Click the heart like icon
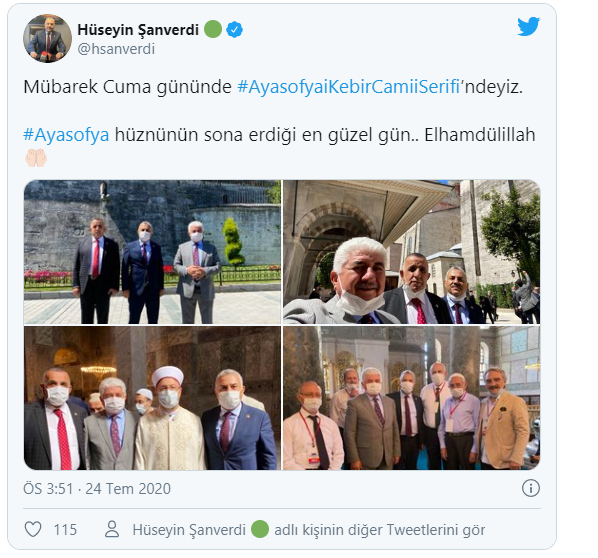 click(x=33, y=529)
